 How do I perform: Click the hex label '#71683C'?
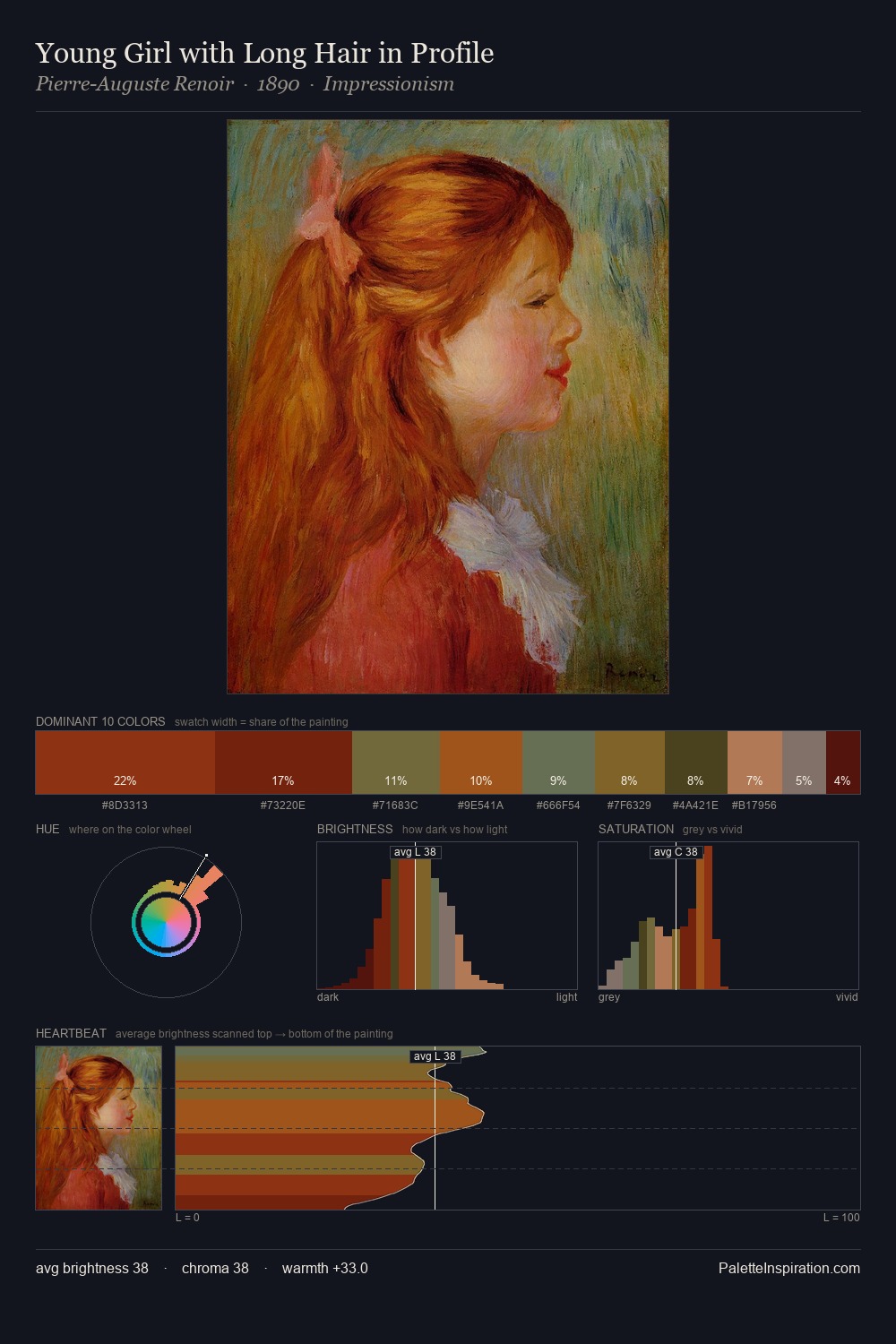(395, 806)
